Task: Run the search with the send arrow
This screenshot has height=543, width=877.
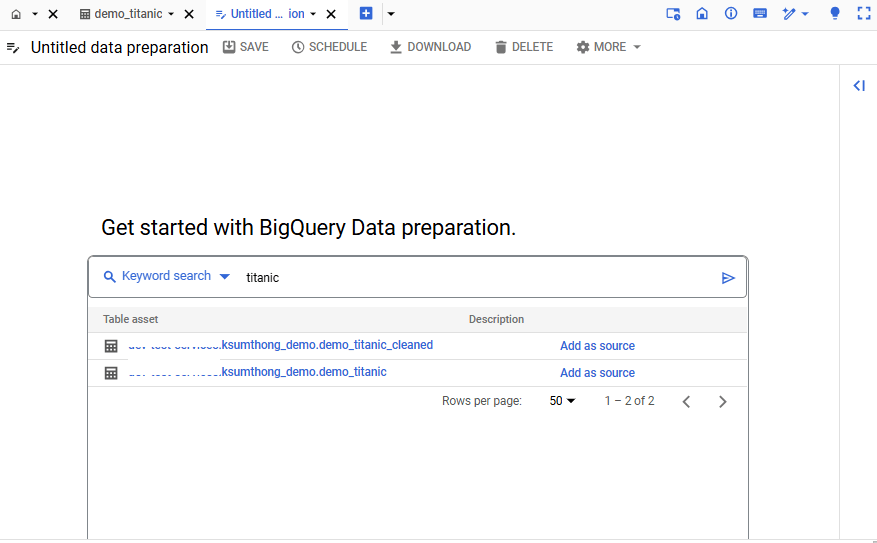Action: pyautogui.click(x=728, y=278)
